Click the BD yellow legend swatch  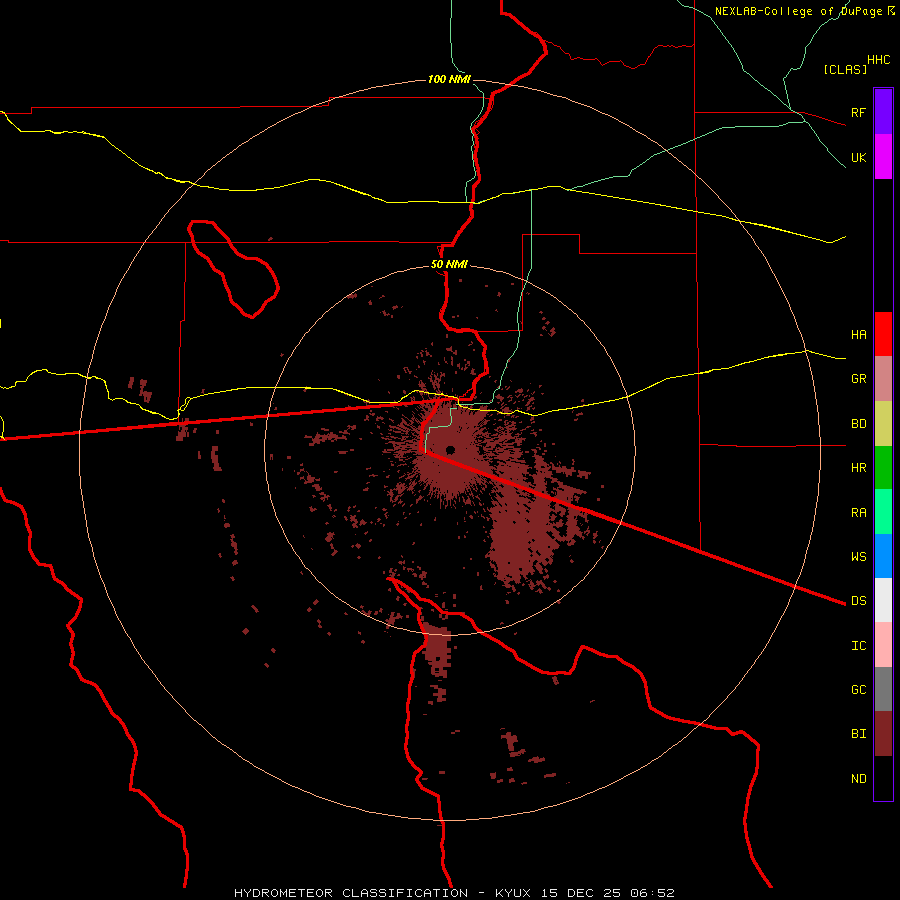883,424
